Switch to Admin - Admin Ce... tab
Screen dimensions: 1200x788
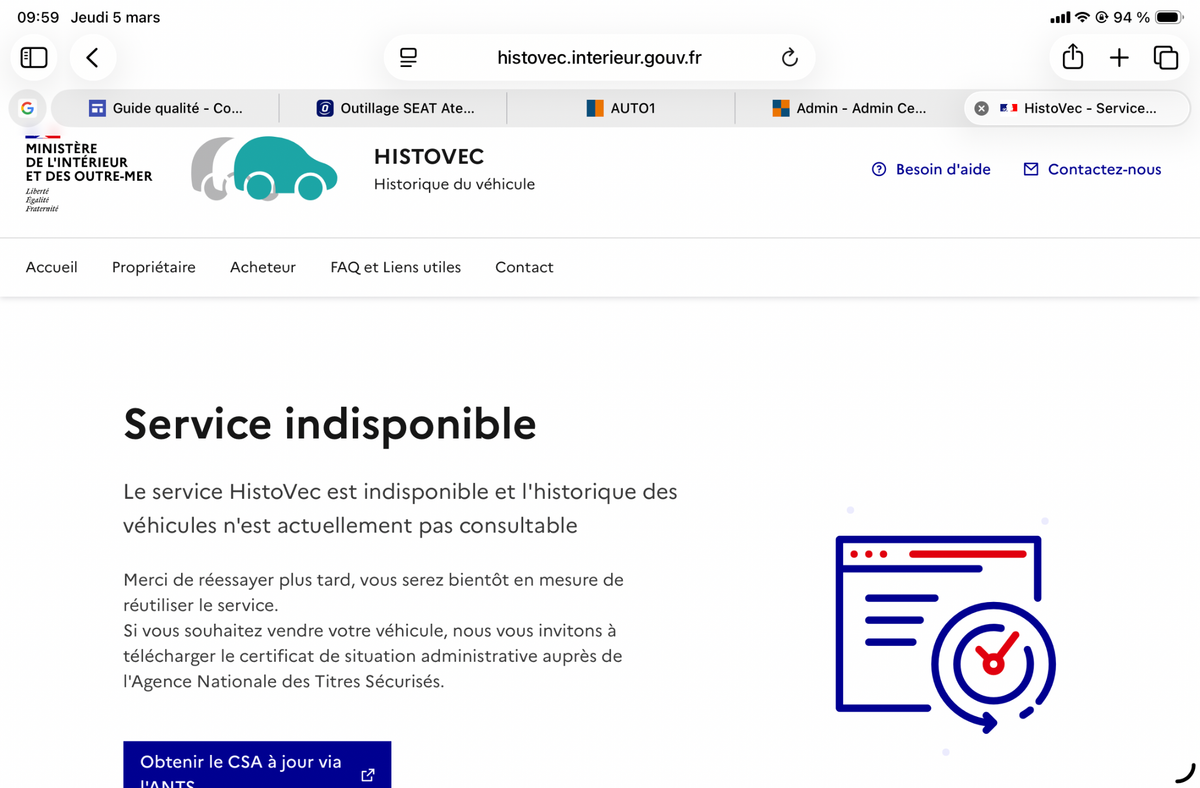click(x=849, y=108)
